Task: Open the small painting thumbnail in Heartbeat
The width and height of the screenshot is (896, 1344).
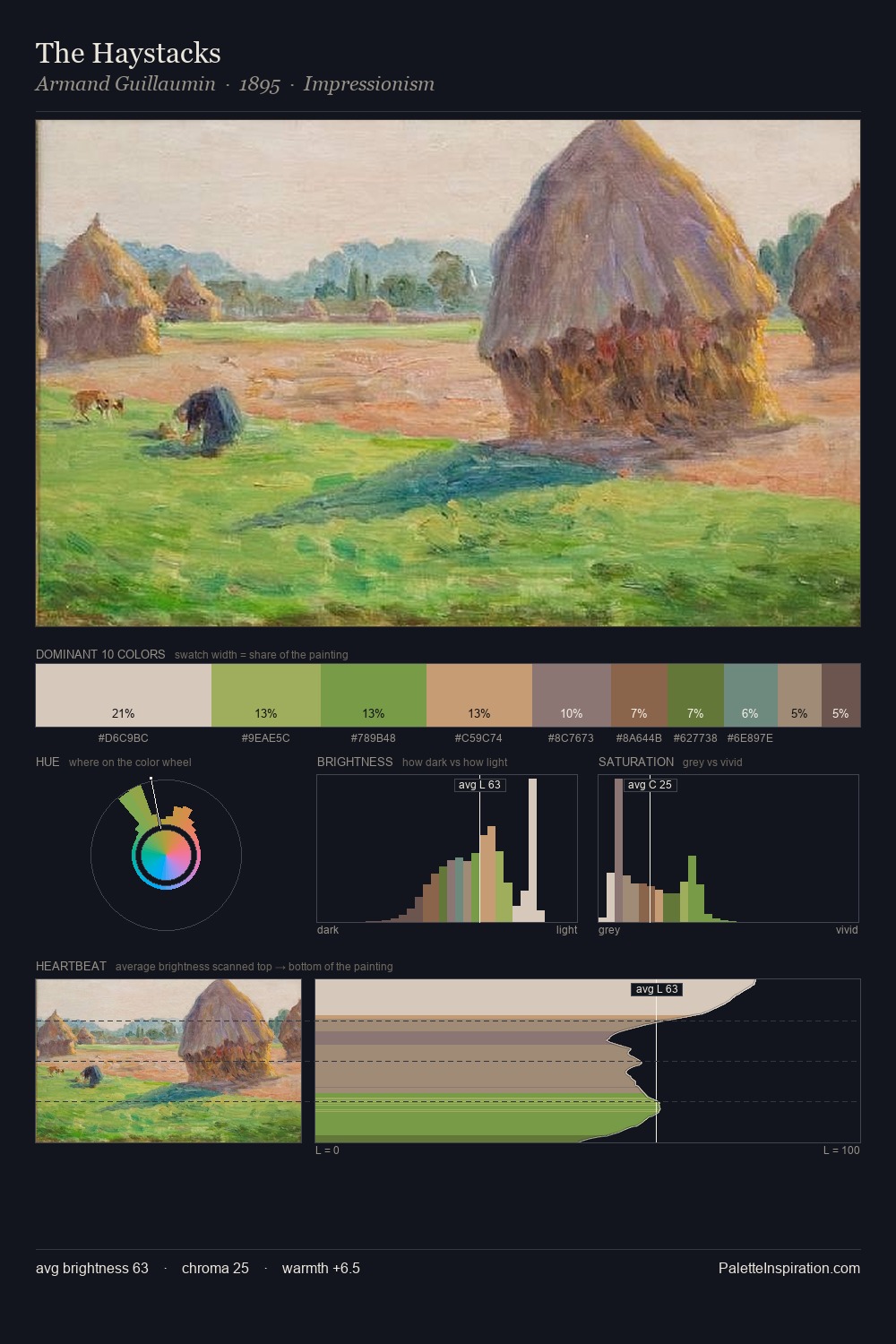Action: coord(168,1061)
